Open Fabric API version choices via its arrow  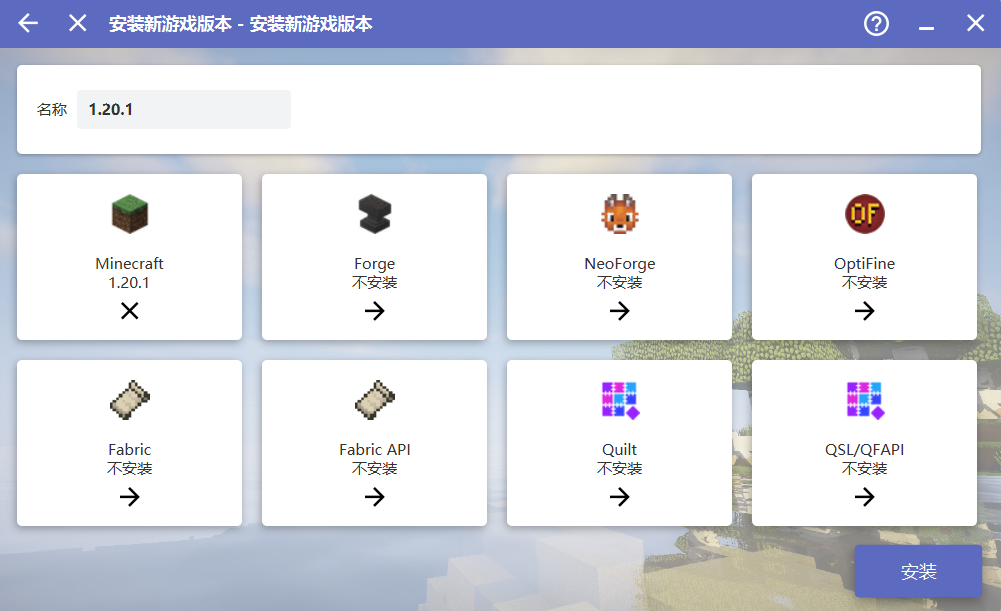[x=375, y=497]
